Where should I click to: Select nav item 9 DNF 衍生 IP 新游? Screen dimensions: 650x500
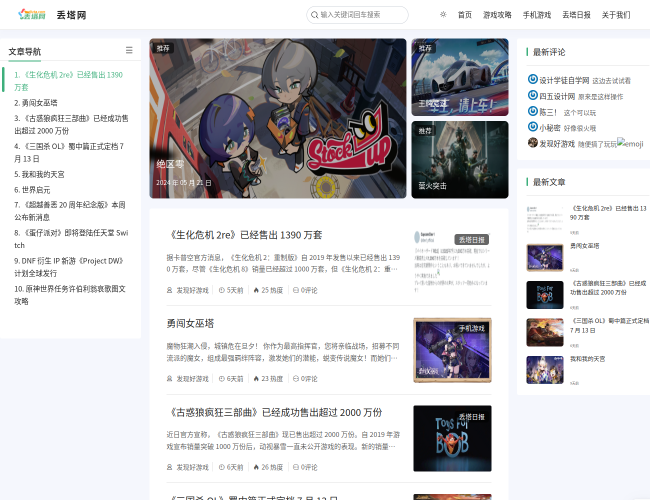tap(69, 267)
